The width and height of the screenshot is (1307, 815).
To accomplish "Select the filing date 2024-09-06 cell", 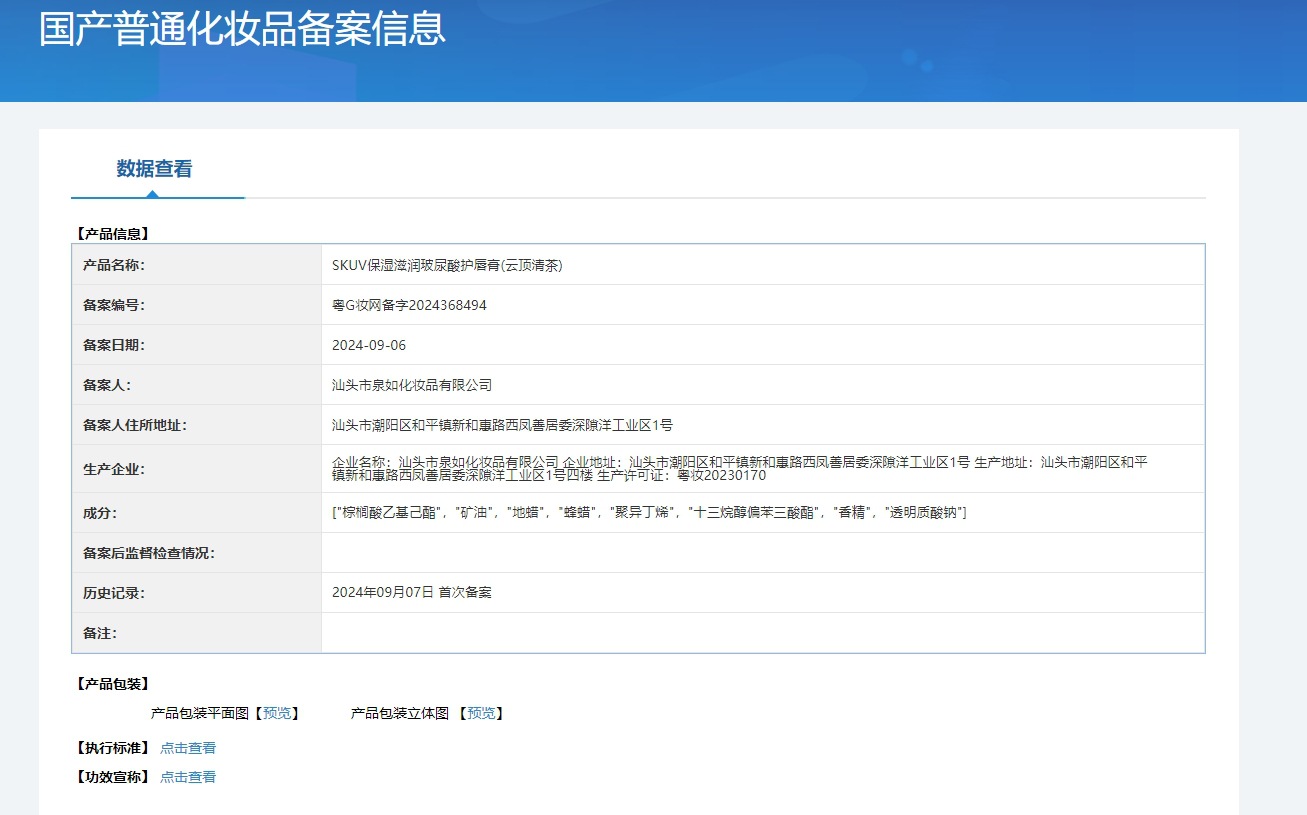I will tap(375, 344).
